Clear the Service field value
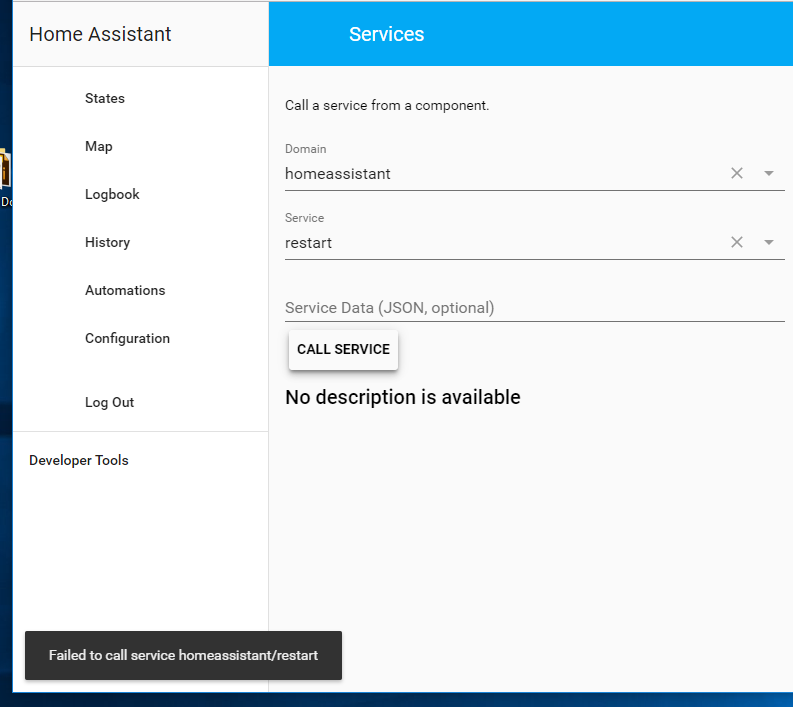Viewport: 793px width, 707px height. [x=737, y=243]
